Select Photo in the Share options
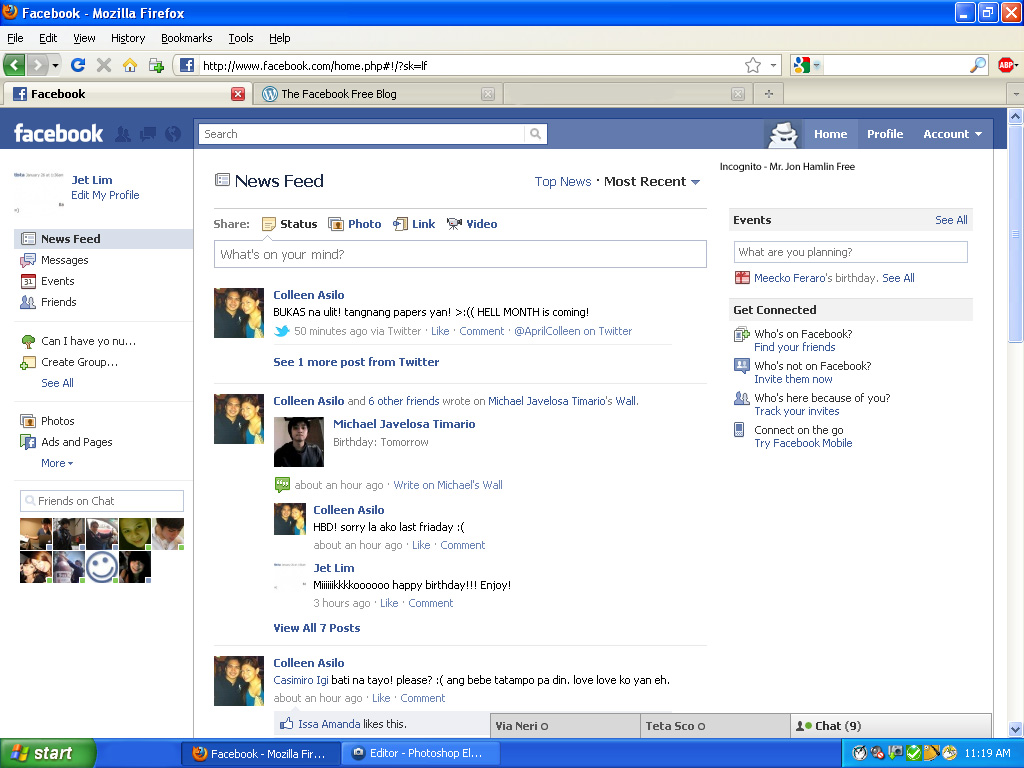 355,224
